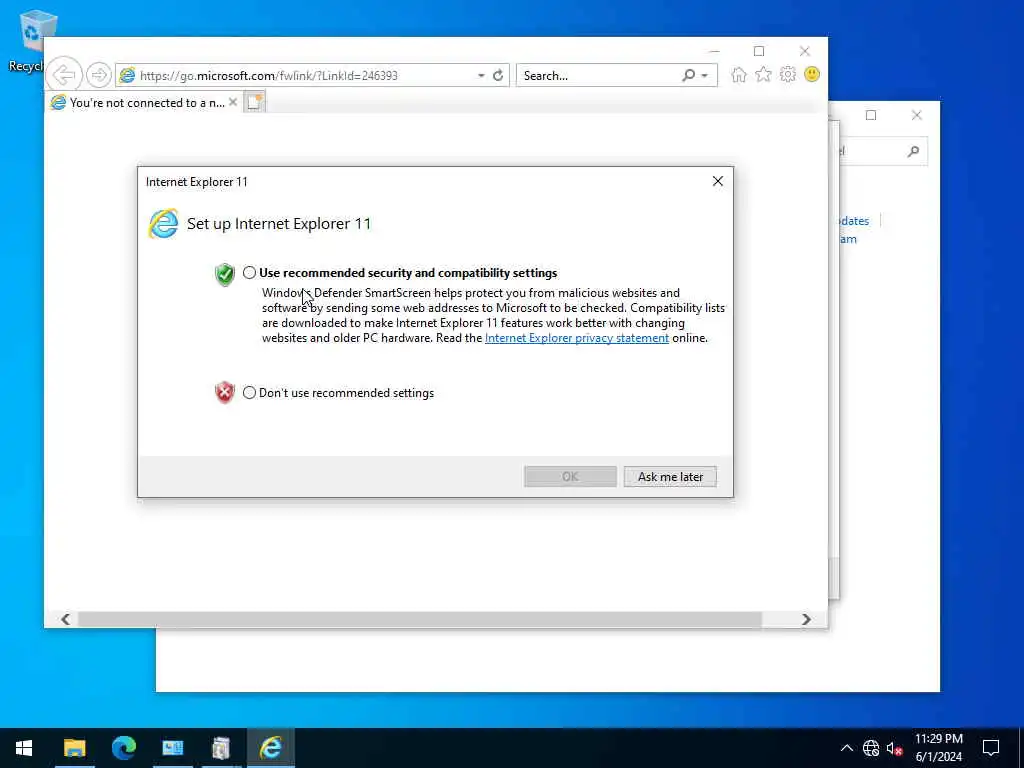1024x768 pixels.
Task: Go forward with IE forward arrow
Action: 99,75
